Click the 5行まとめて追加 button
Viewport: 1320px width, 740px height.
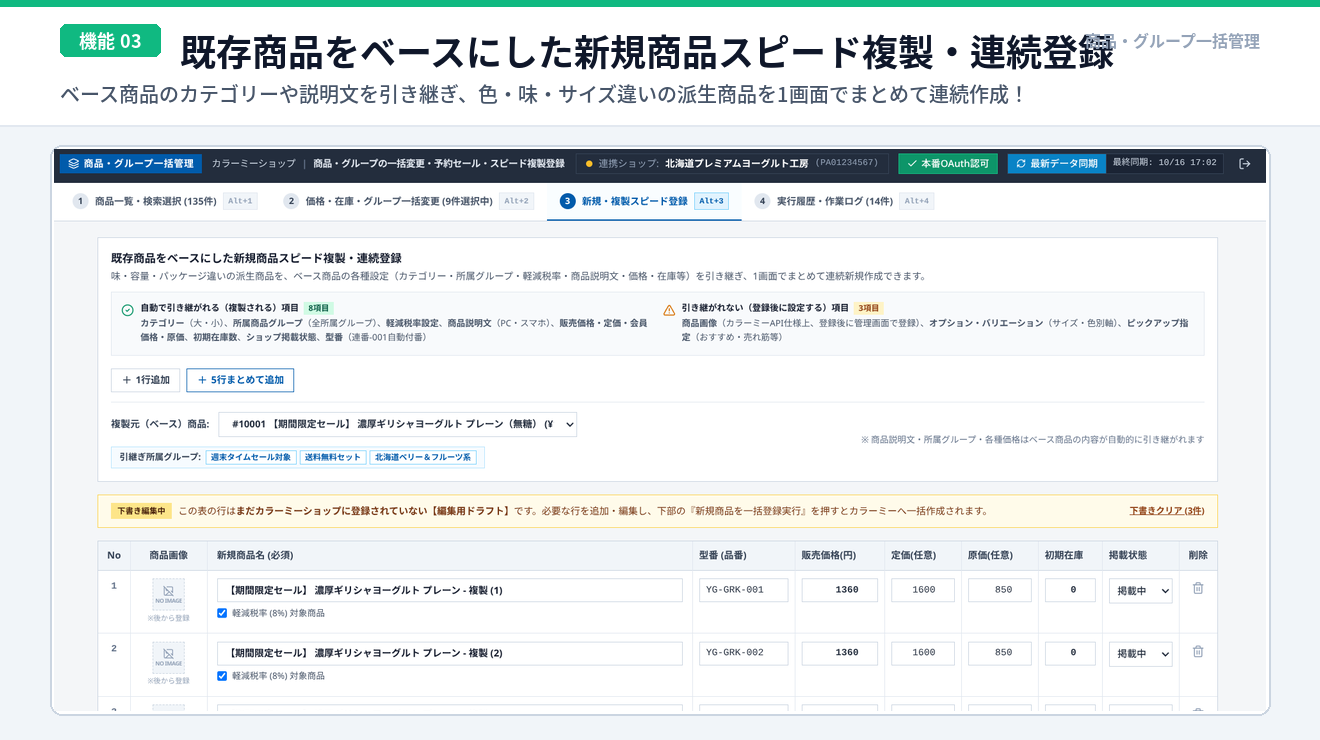tap(240, 380)
